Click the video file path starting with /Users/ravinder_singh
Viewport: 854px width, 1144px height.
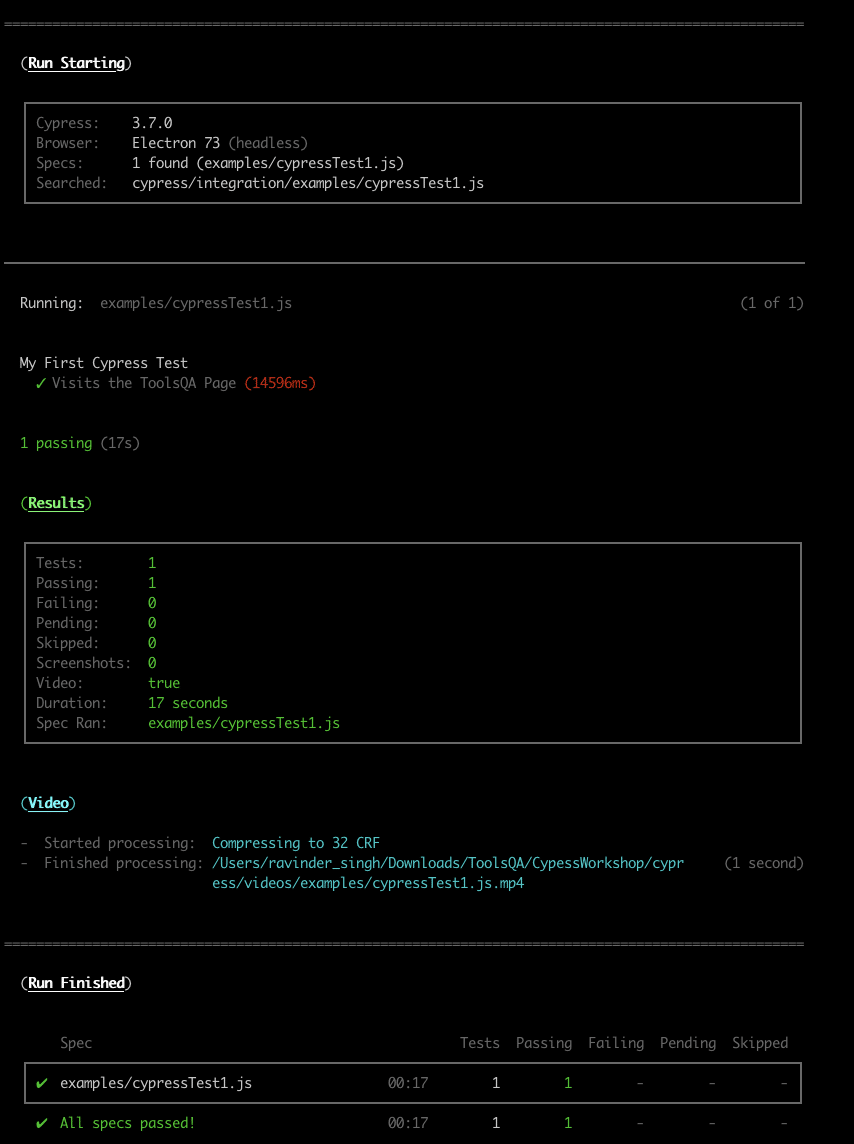click(448, 873)
